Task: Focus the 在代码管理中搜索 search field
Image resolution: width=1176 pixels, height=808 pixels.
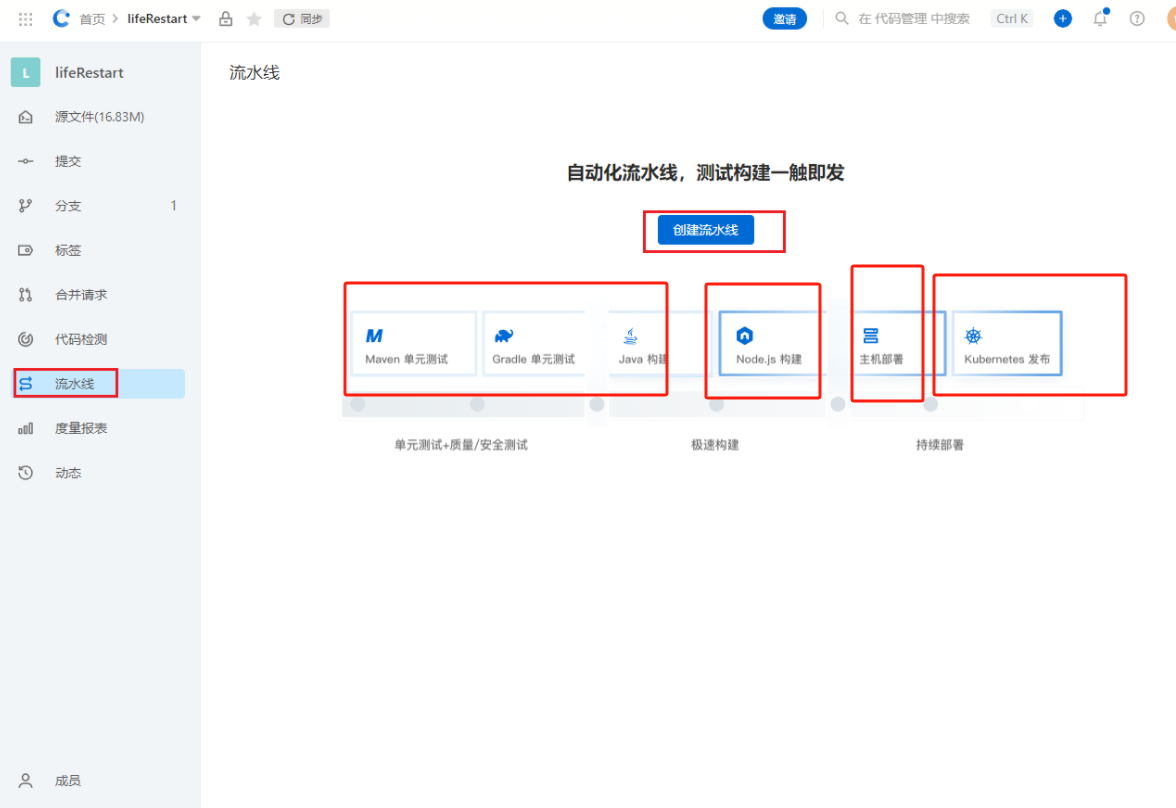Action: click(914, 19)
